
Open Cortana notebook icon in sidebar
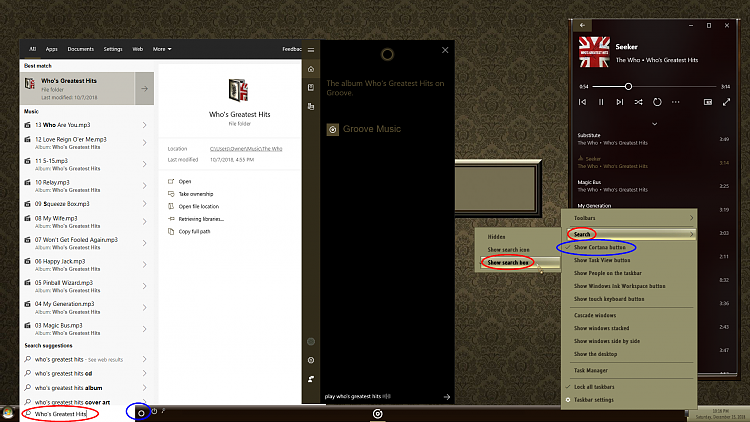pos(311,88)
